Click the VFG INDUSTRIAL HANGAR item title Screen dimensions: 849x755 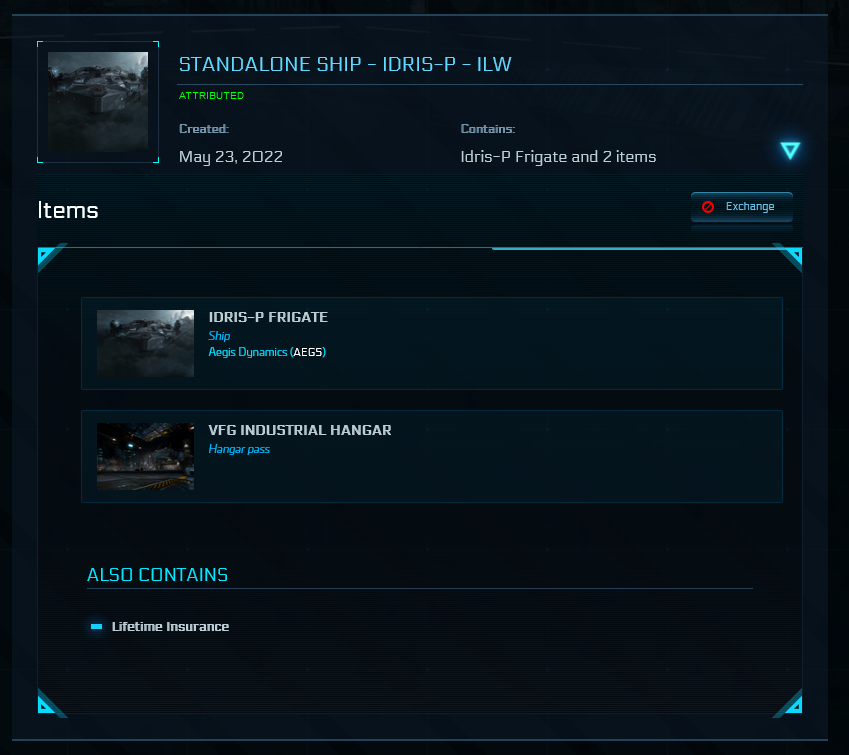click(x=300, y=430)
